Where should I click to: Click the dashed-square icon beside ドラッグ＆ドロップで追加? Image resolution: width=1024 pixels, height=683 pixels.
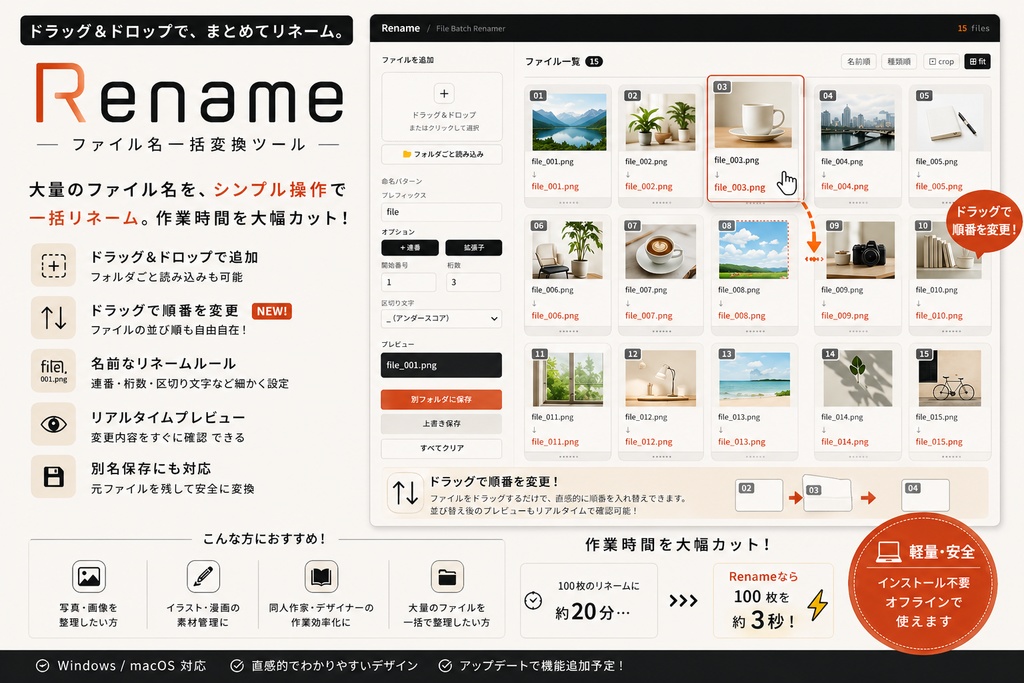pos(53,264)
